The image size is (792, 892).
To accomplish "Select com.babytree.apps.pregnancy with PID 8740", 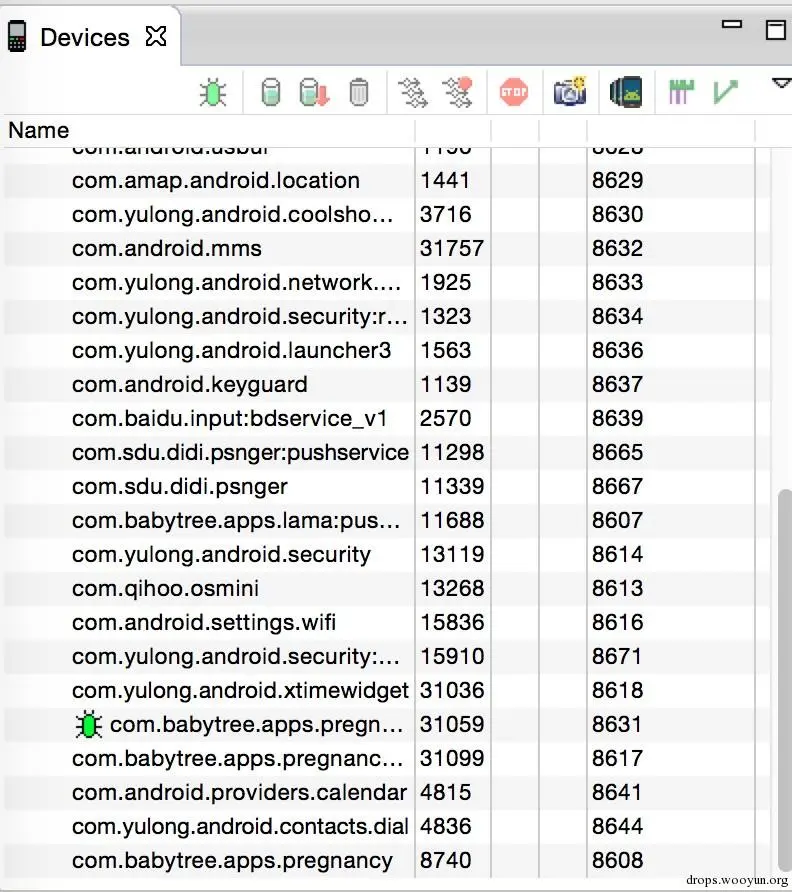I will pyautogui.click(x=232, y=861).
